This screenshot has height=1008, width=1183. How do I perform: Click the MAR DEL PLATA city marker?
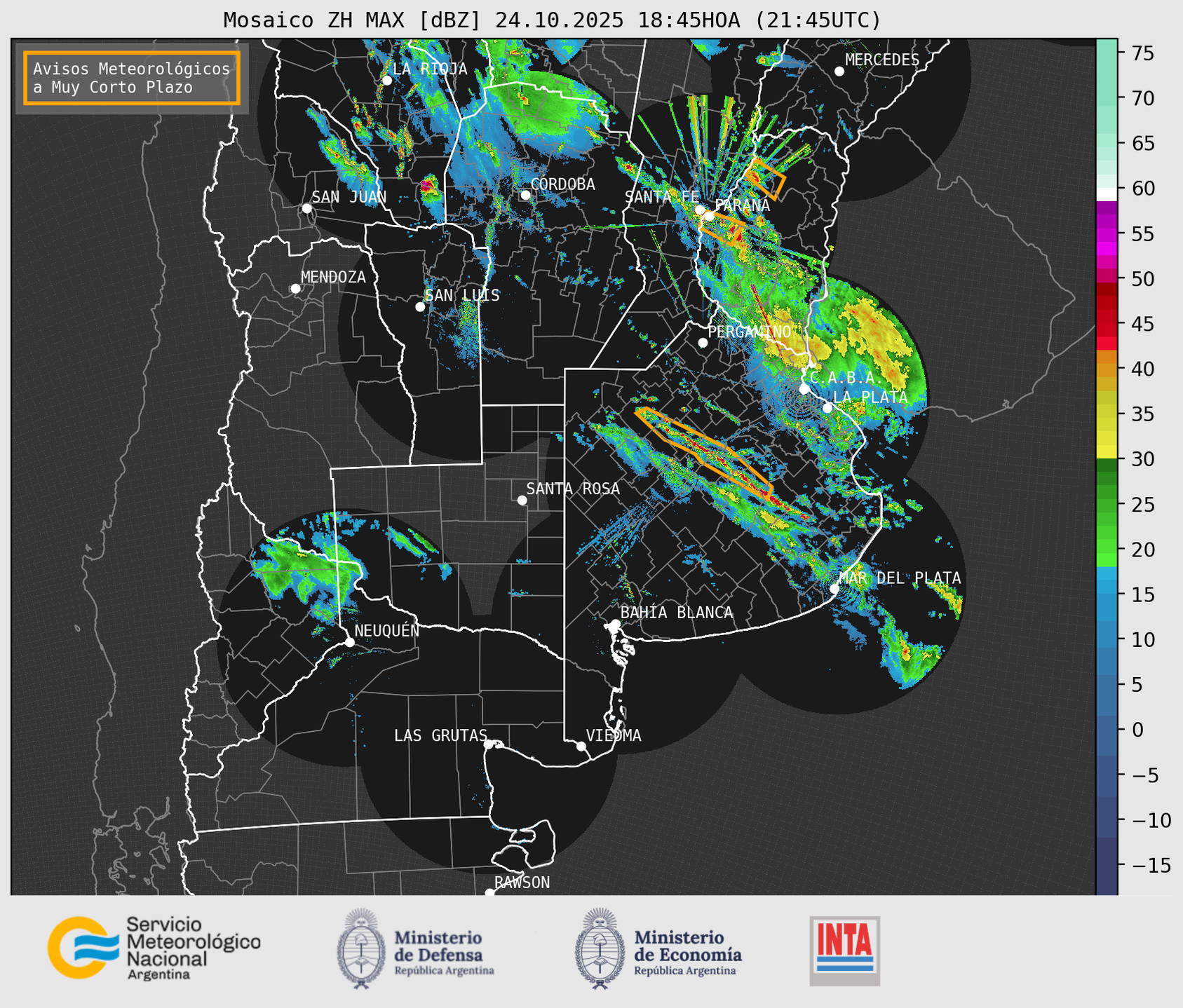834,589
